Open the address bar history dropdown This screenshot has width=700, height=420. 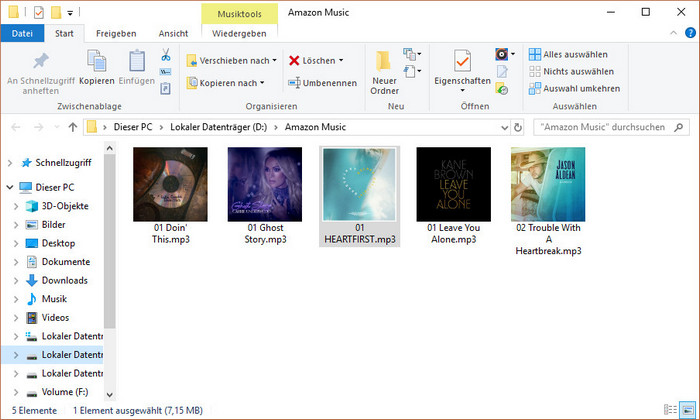coord(504,128)
